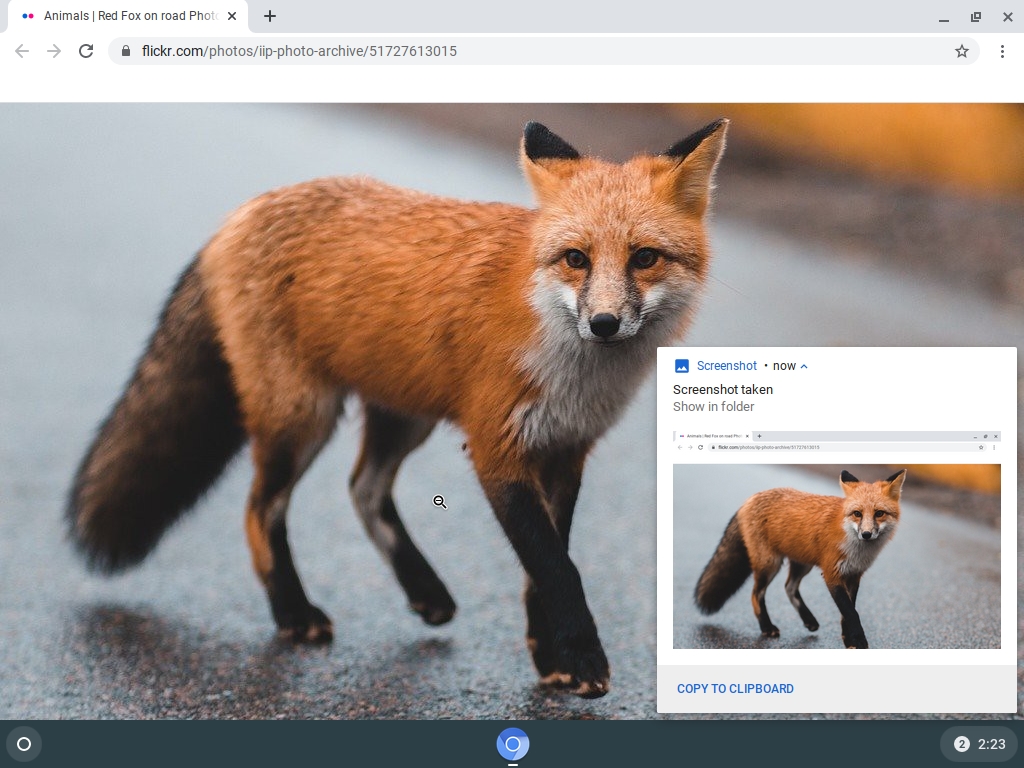The width and height of the screenshot is (1024, 768).
Task: Click the address bar URL field
Action: click(x=400, y=50)
